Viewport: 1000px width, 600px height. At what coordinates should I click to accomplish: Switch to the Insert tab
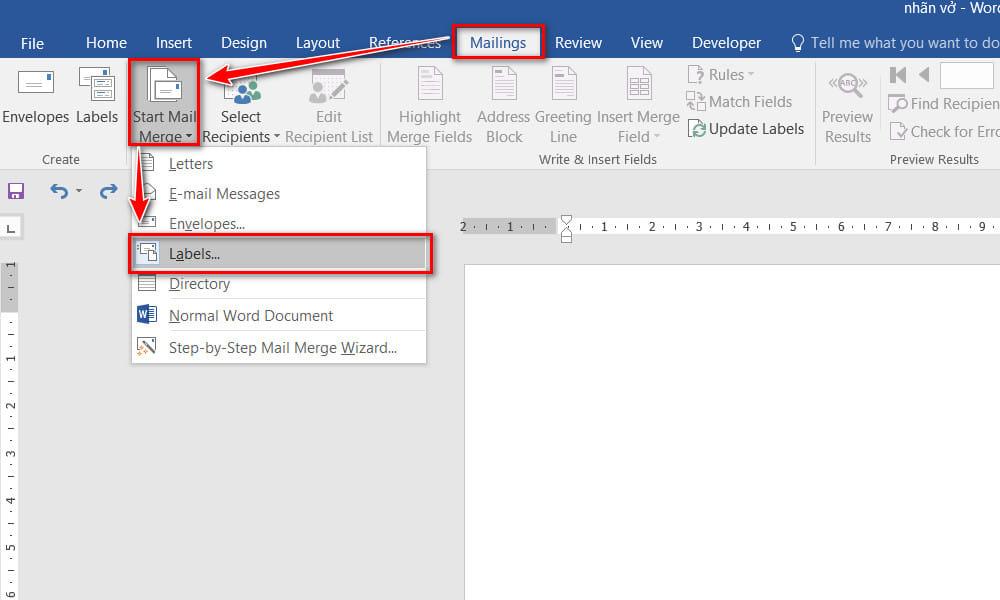(x=173, y=43)
